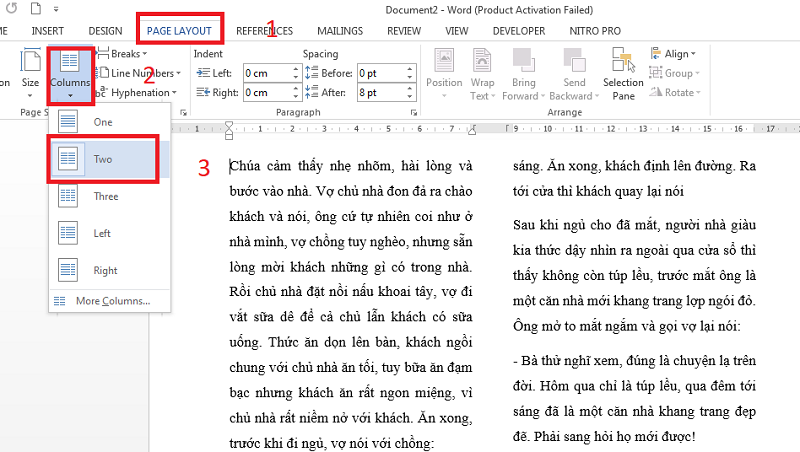Open the Breaks dropdown
Image resolution: width=800 pixels, height=452 pixels.
(x=122, y=54)
